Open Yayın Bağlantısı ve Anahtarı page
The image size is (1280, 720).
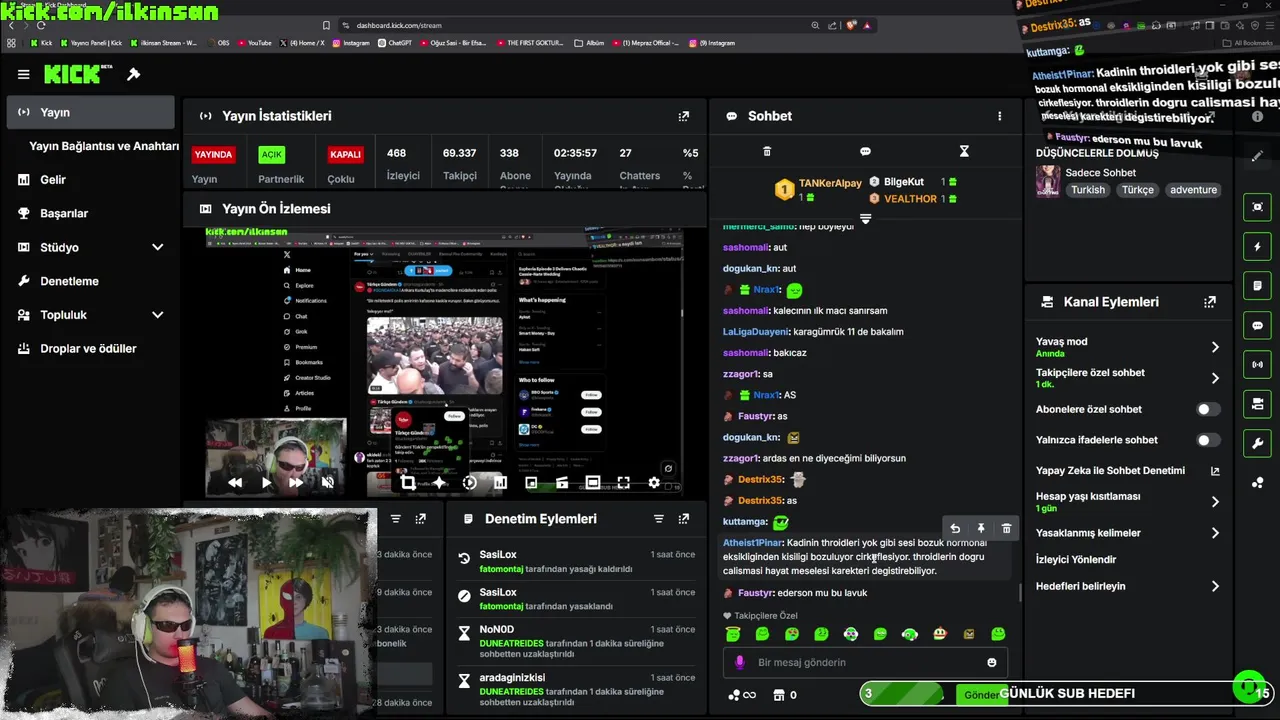104,146
